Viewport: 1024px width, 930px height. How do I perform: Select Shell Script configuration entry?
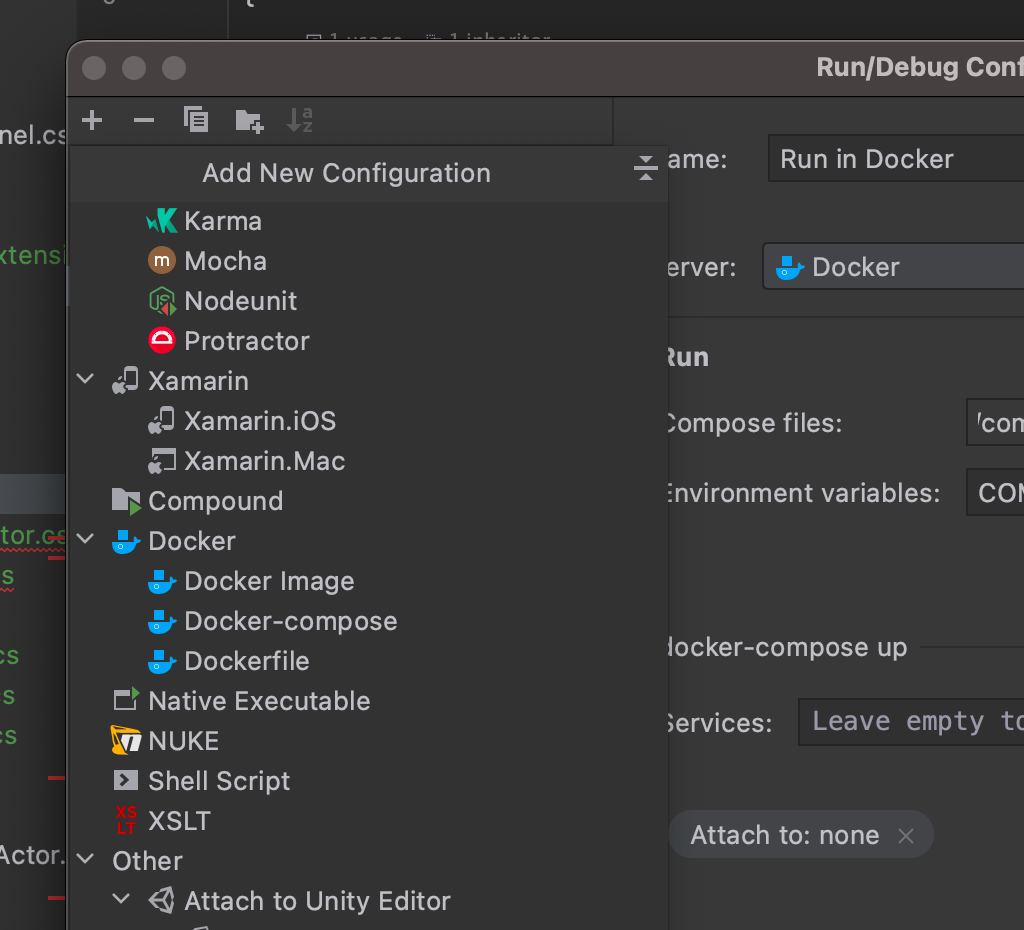click(x=219, y=781)
